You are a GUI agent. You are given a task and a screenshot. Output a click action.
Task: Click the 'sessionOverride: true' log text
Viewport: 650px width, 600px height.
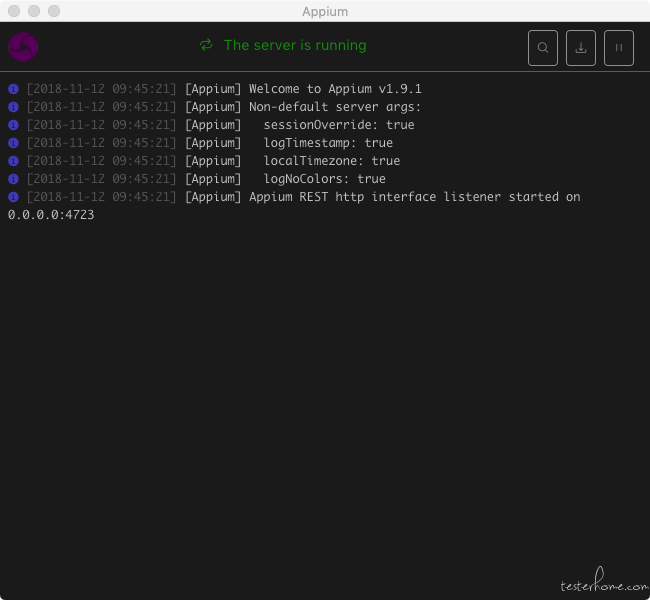(339, 125)
